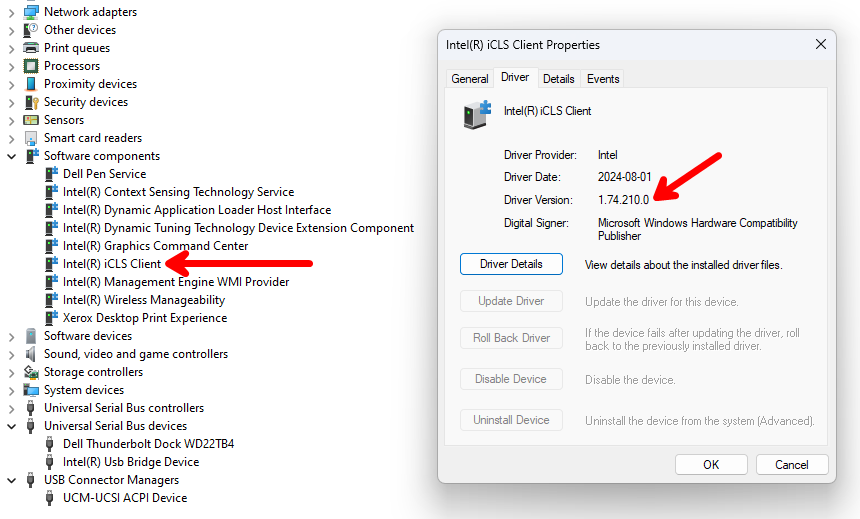Collapse the USB Connector Managers node
860x519 pixels.
tap(11, 480)
